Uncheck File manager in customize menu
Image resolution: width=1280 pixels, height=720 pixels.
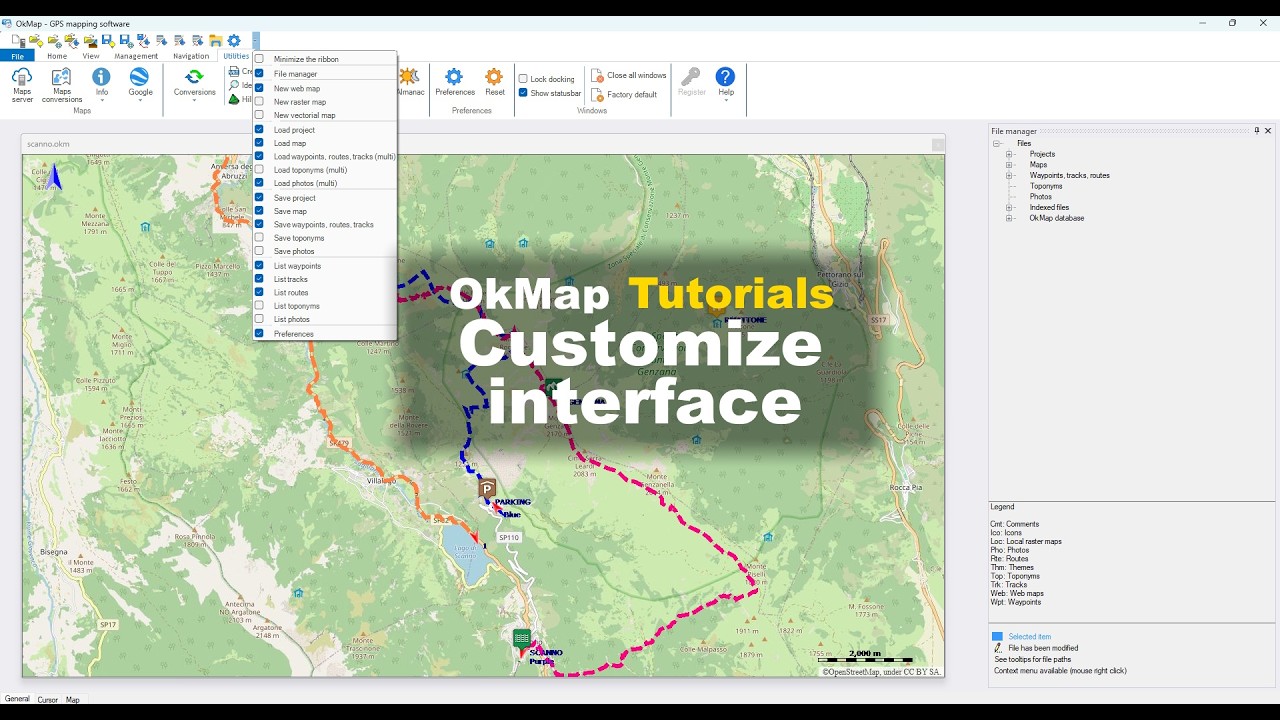click(x=259, y=74)
